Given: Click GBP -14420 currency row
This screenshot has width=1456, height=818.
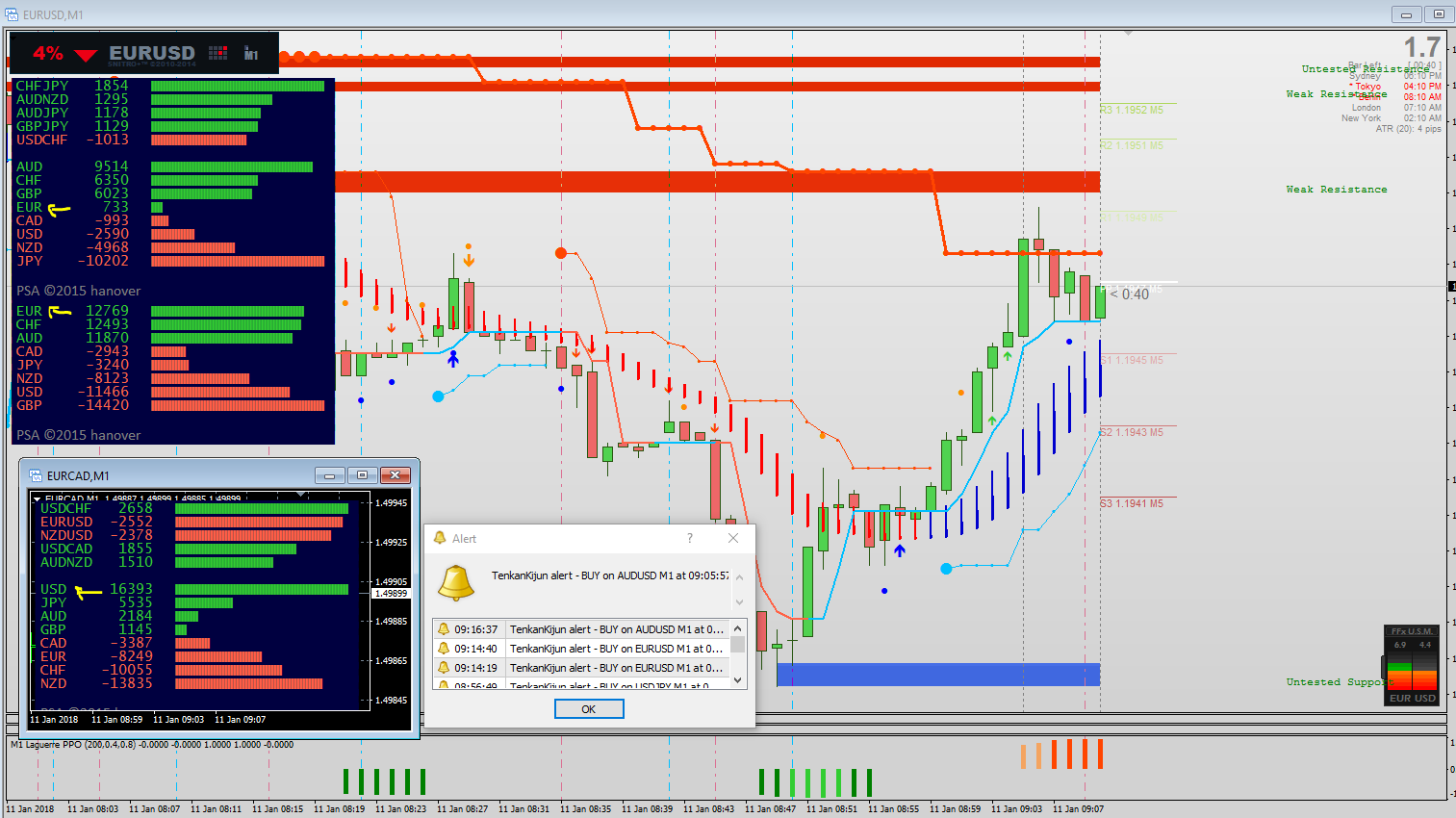Looking at the screenshot, I should (170, 405).
